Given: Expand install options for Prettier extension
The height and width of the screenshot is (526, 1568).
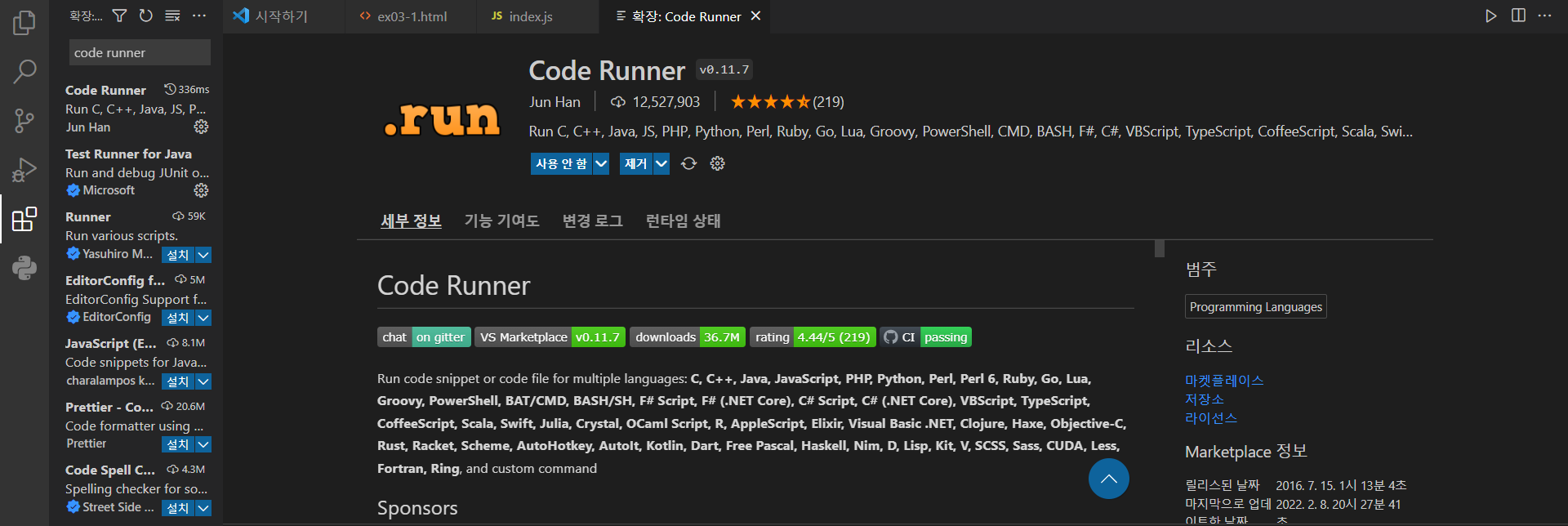Looking at the screenshot, I should pyautogui.click(x=203, y=444).
